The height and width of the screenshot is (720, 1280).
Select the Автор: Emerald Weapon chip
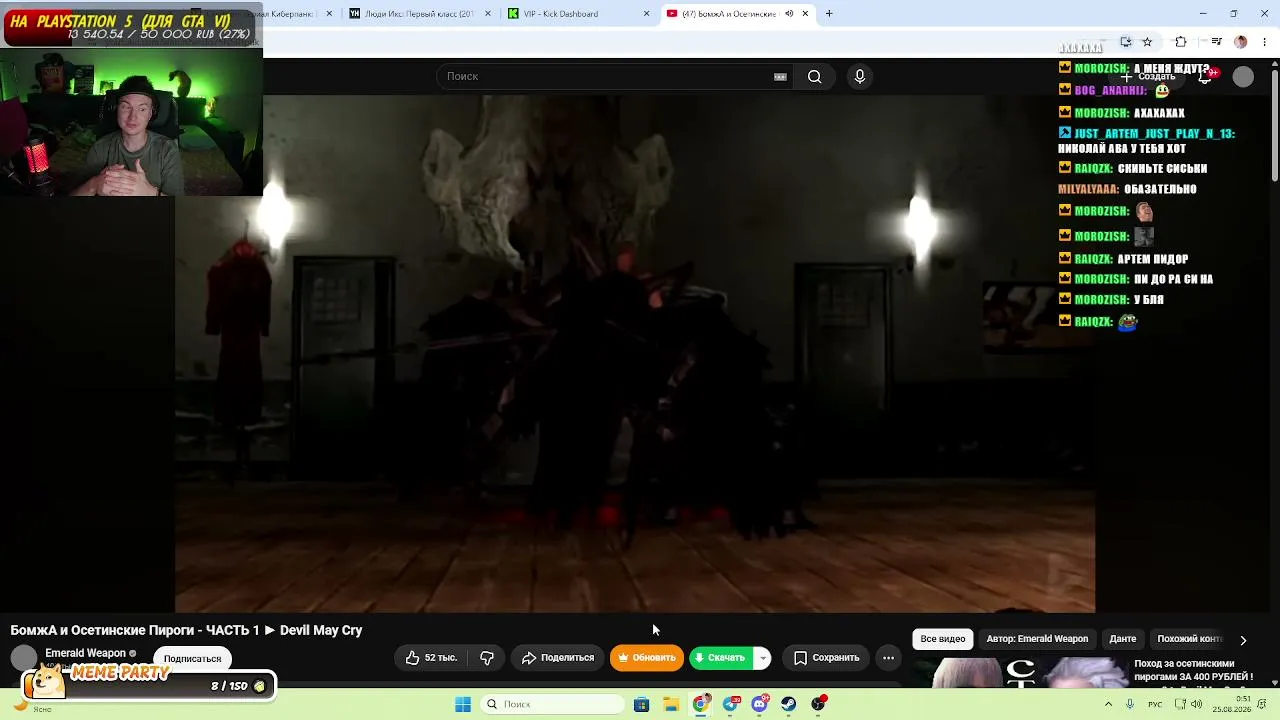click(x=1037, y=639)
